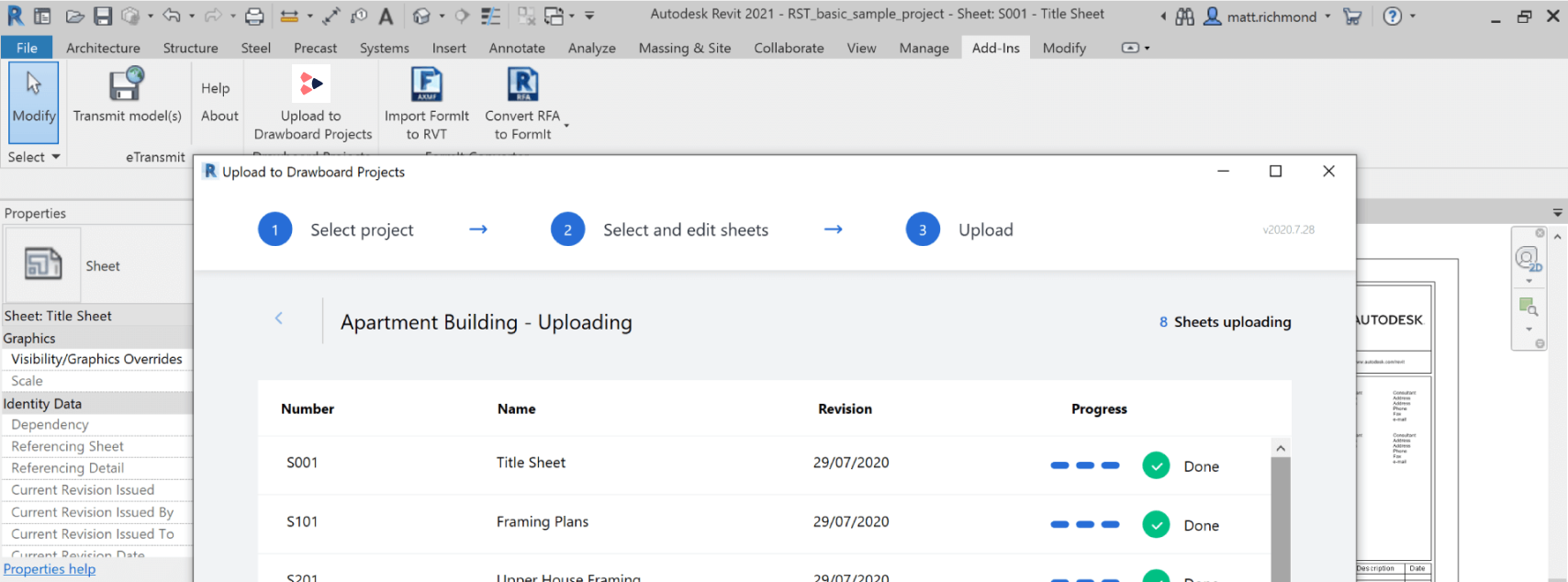This screenshot has height=582, width=1568.
Task: Open the Properties help link
Action: [x=50, y=569]
